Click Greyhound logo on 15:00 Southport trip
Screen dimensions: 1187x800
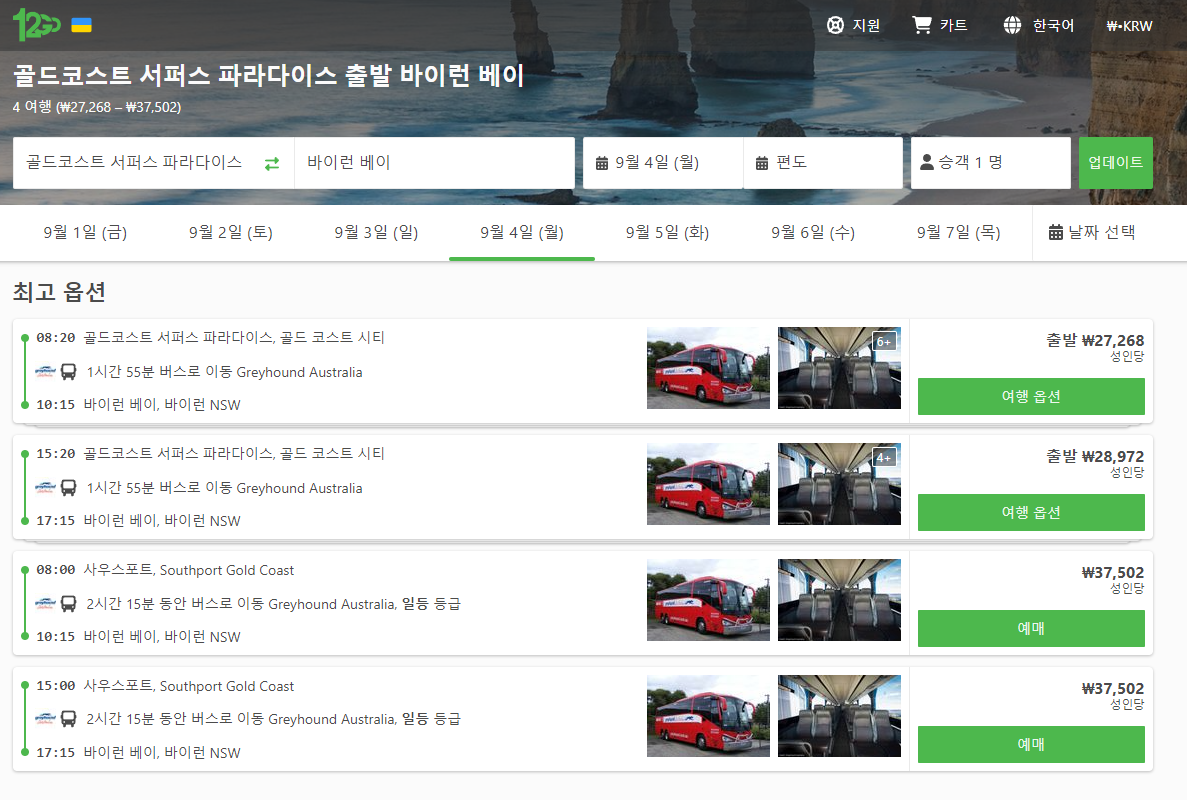(x=45, y=719)
